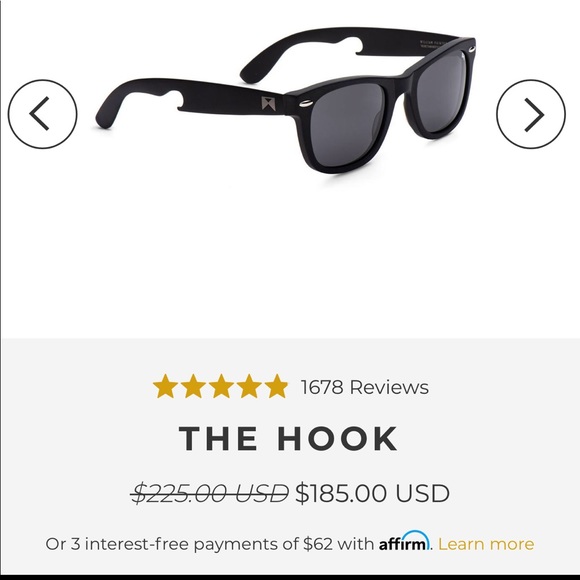Screen dimensions: 580x580
Task: Click the Affirm logo
Action: point(405,542)
